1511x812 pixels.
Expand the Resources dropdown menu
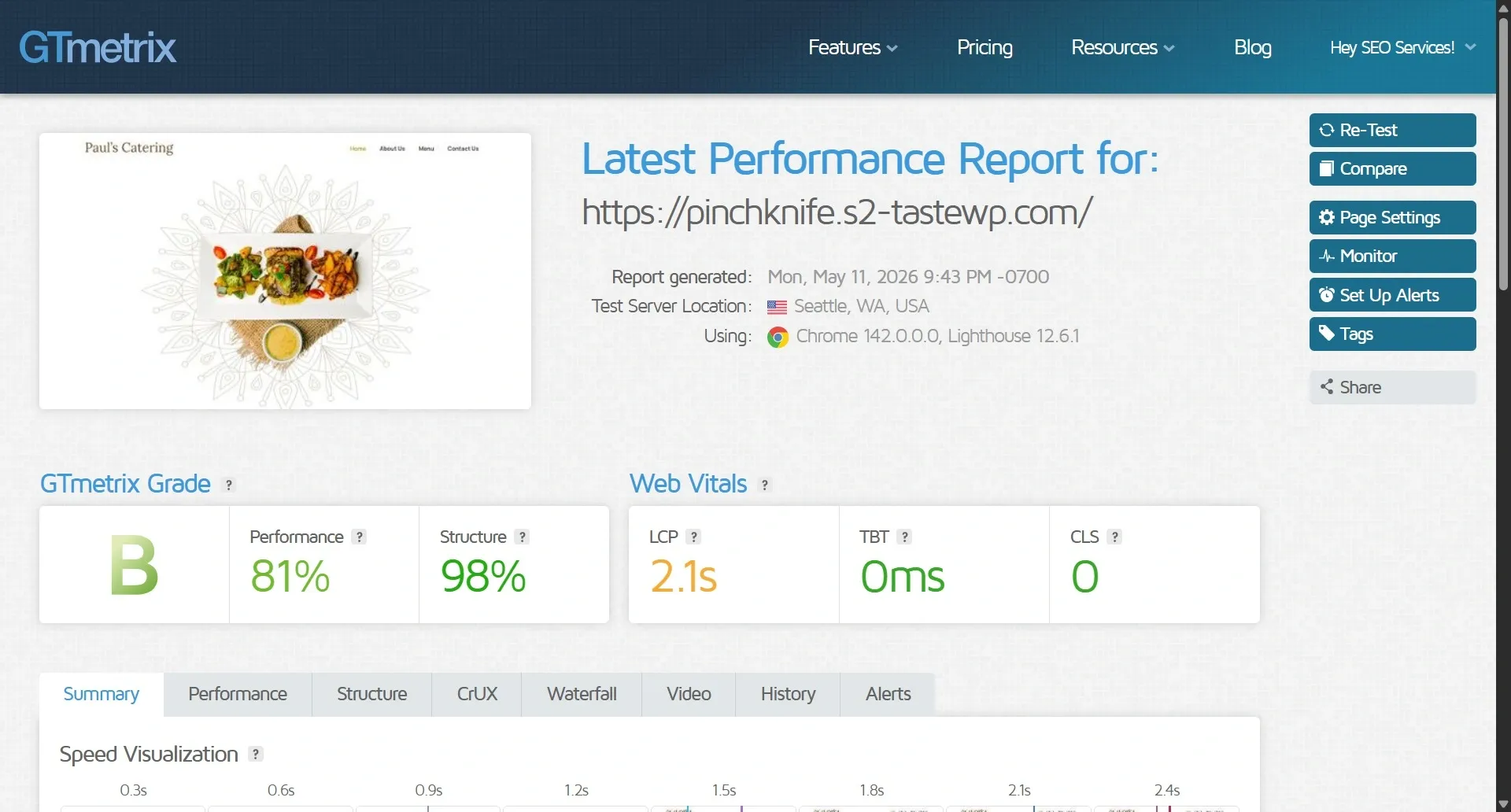pyautogui.click(x=1123, y=47)
